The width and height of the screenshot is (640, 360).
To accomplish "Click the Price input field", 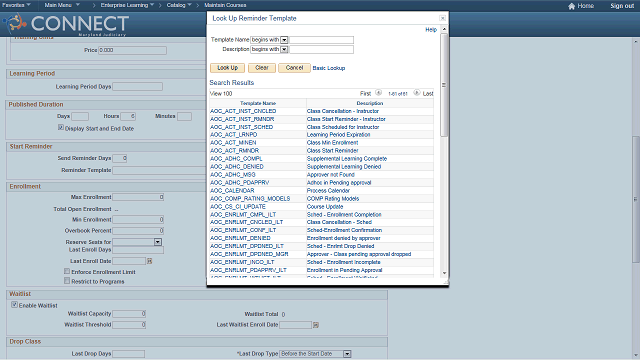I will [x=132, y=50].
